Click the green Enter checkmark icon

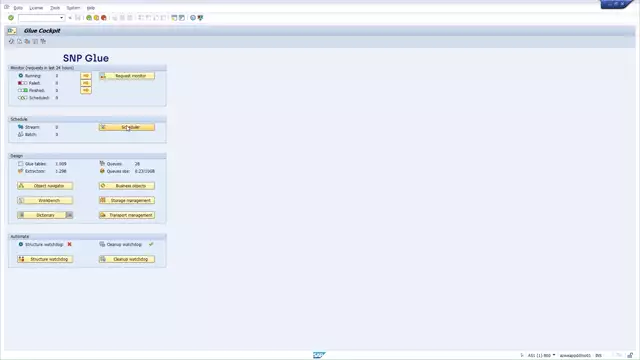click(x=11, y=18)
